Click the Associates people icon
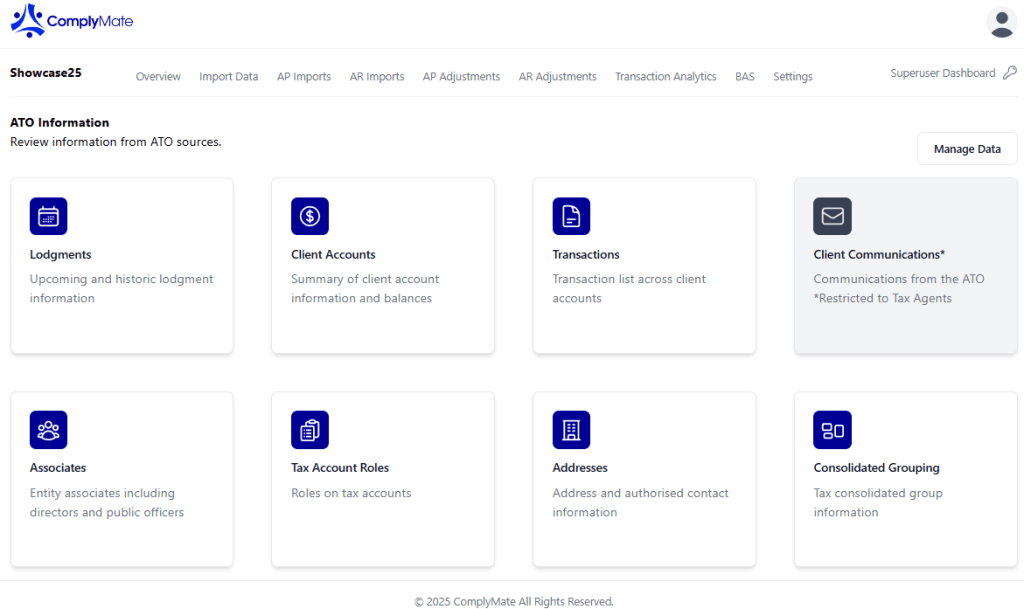This screenshot has height=609, width=1024. coord(48,430)
